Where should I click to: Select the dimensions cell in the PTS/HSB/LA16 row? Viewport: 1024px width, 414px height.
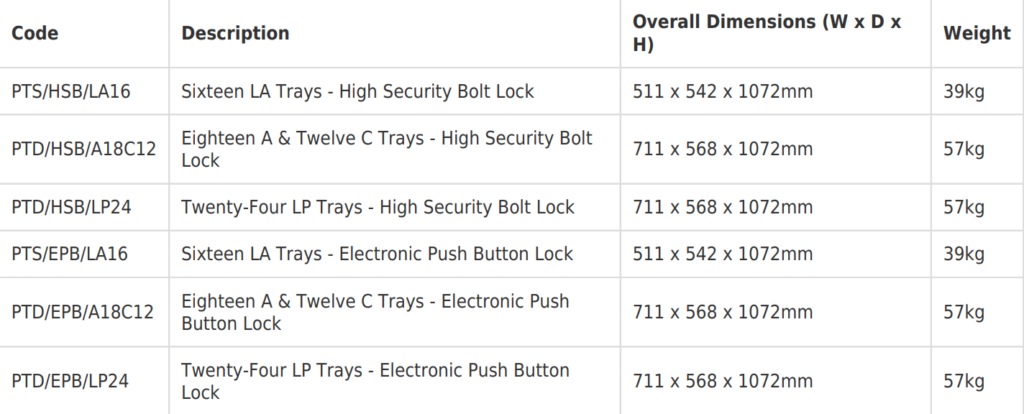click(x=722, y=92)
